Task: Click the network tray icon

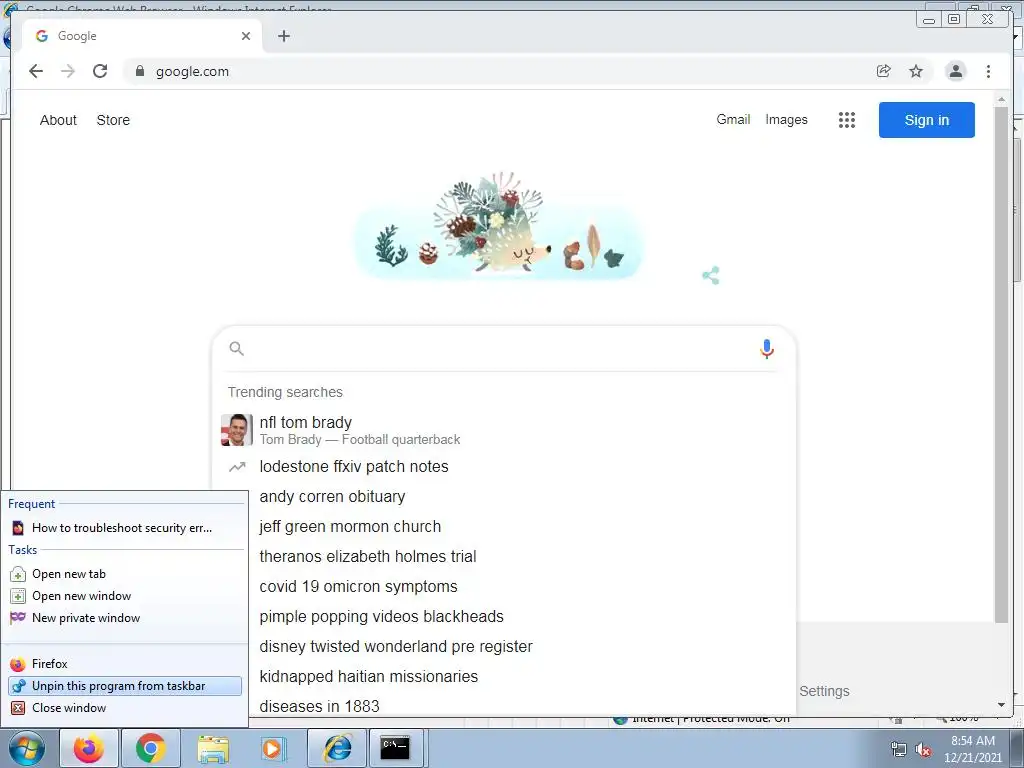Action: pyautogui.click(x=899, y=749)
